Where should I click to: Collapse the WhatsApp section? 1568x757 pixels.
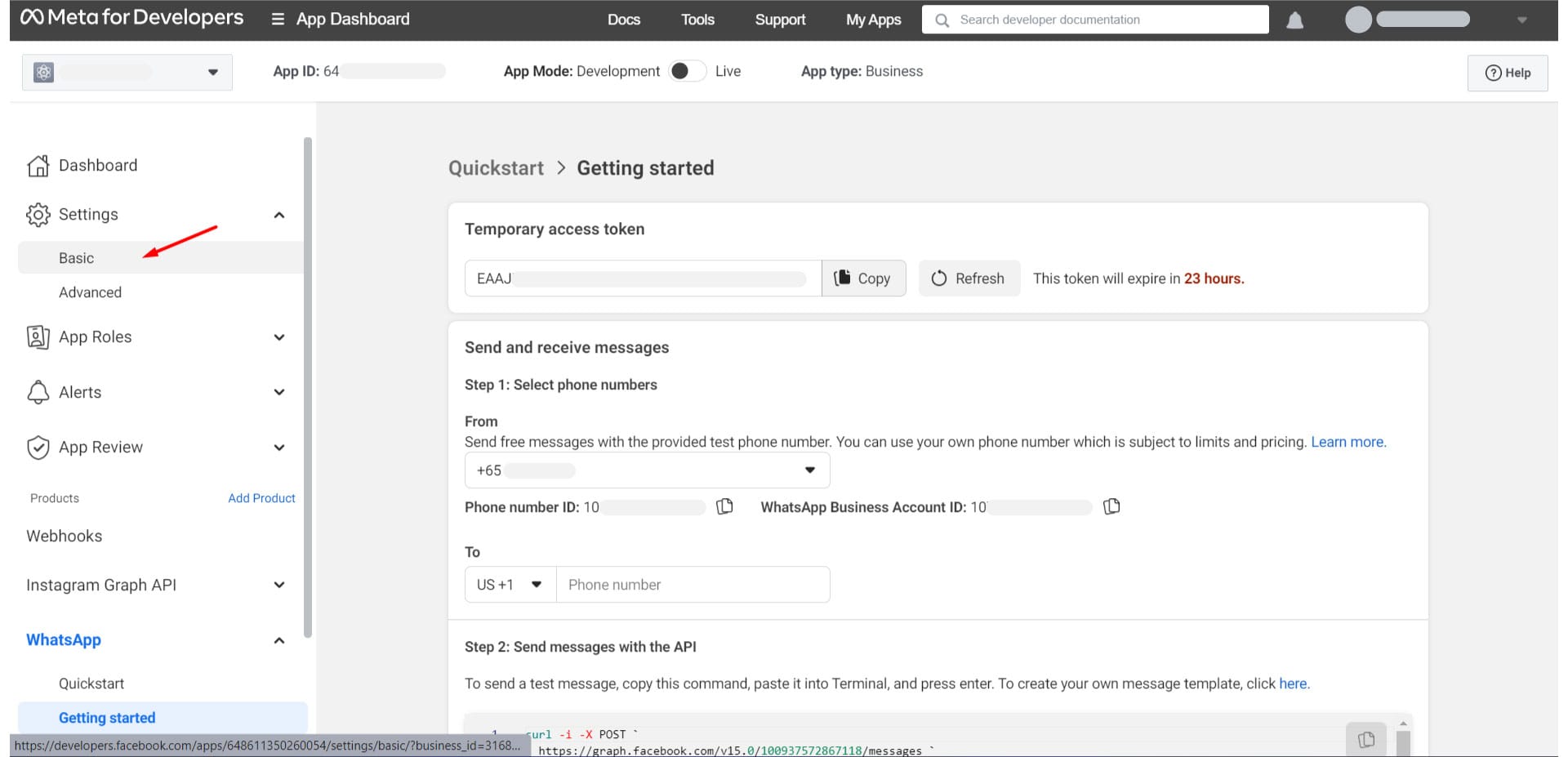coord(279,640)
